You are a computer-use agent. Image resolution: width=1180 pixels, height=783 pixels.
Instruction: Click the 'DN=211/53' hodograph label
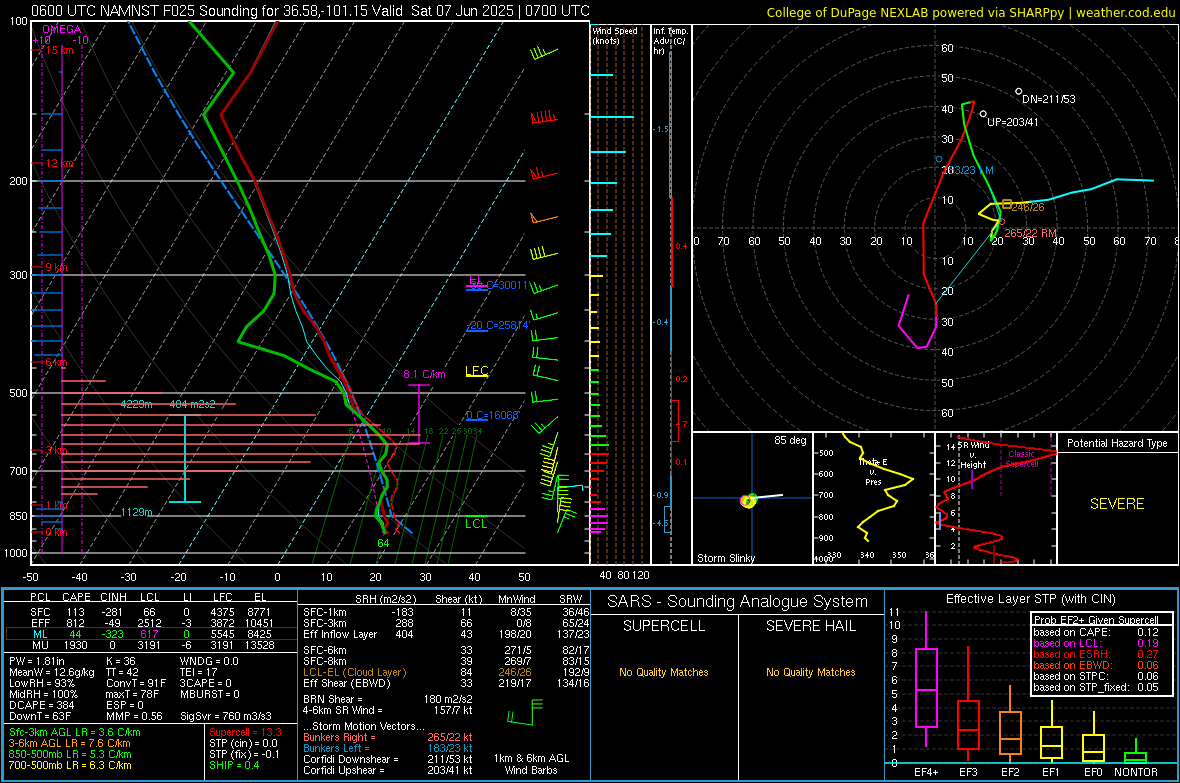coord(1049,99)
